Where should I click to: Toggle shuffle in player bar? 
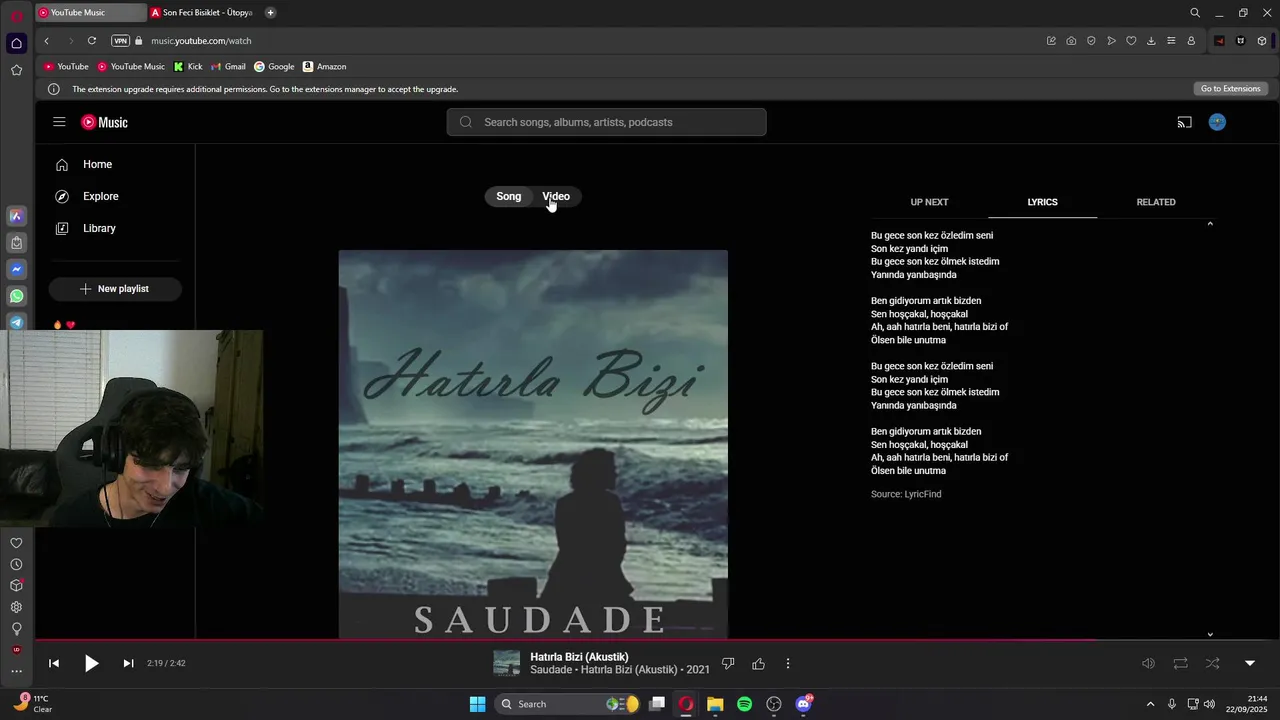[x=1213, y=663]
